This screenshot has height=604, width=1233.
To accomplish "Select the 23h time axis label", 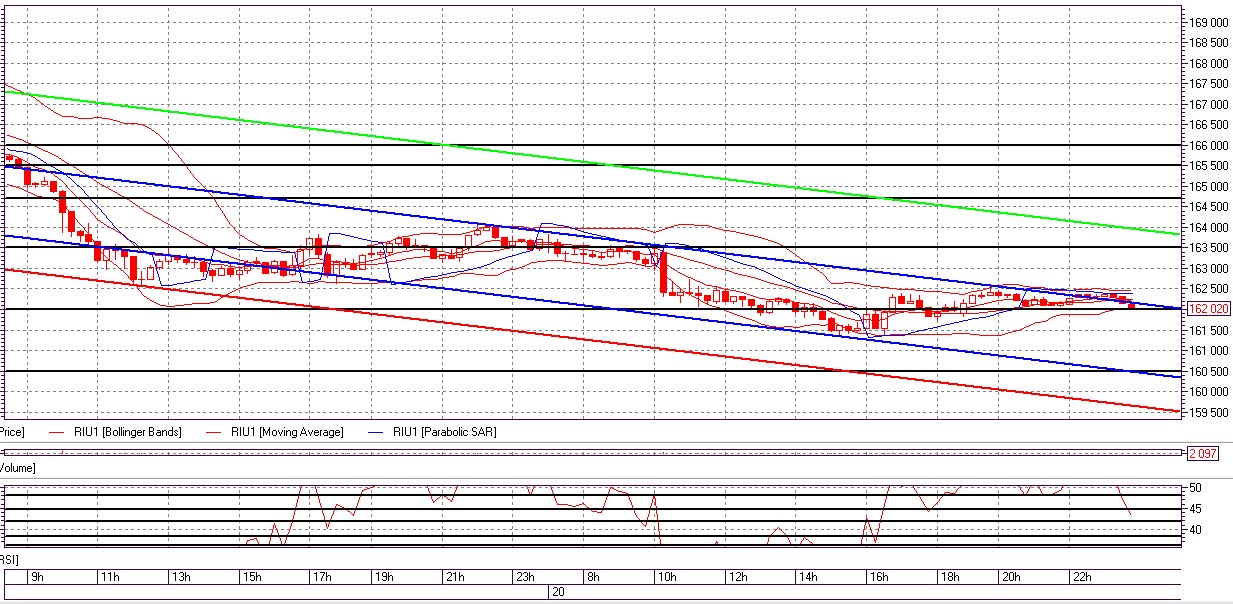I will coord(524,577).
